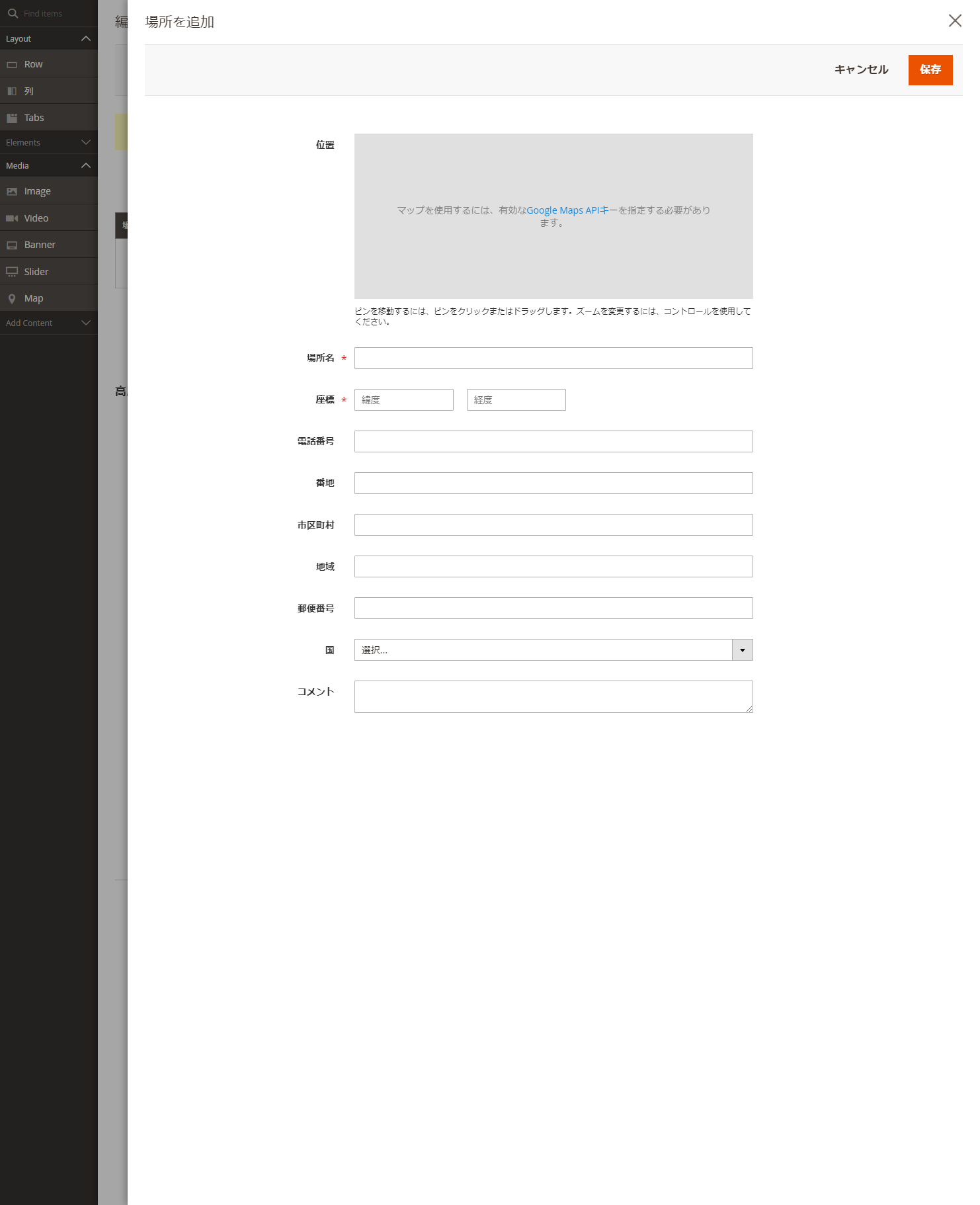Choose the Banner icon in sidebar
This screenshot has width=980, height=1205.
[12, 245]
